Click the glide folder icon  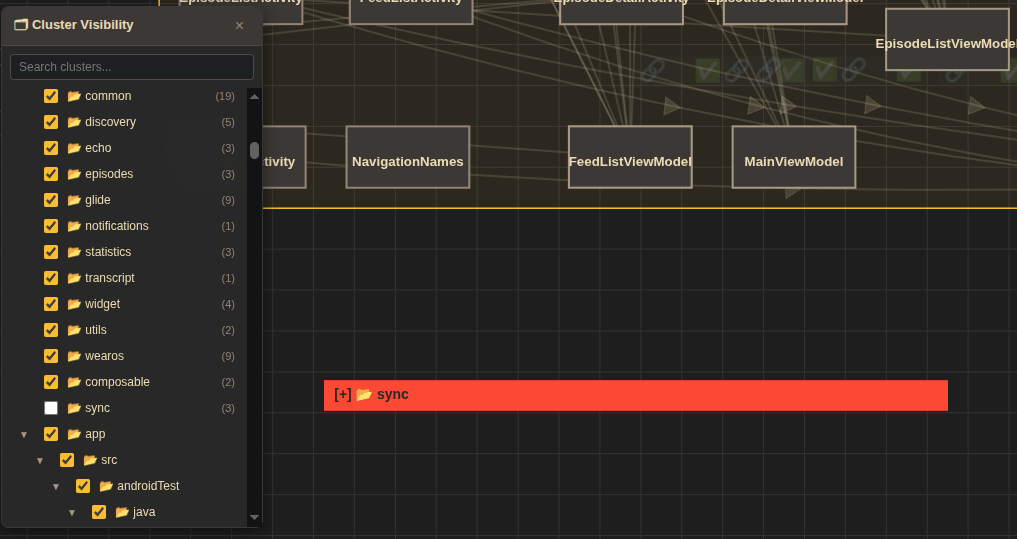pos(74,200)
